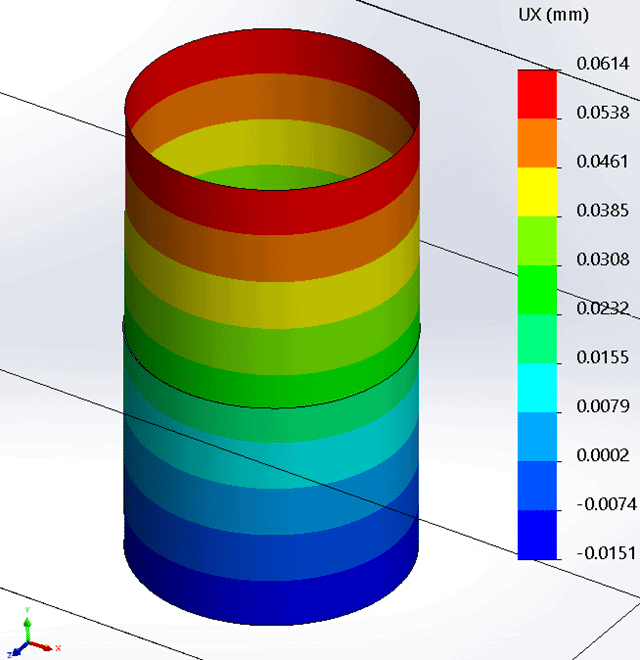Image resolution: width=640 pixels, height=660 pixels.
Task: Click the legend value 0.0155
Action: 603,357
